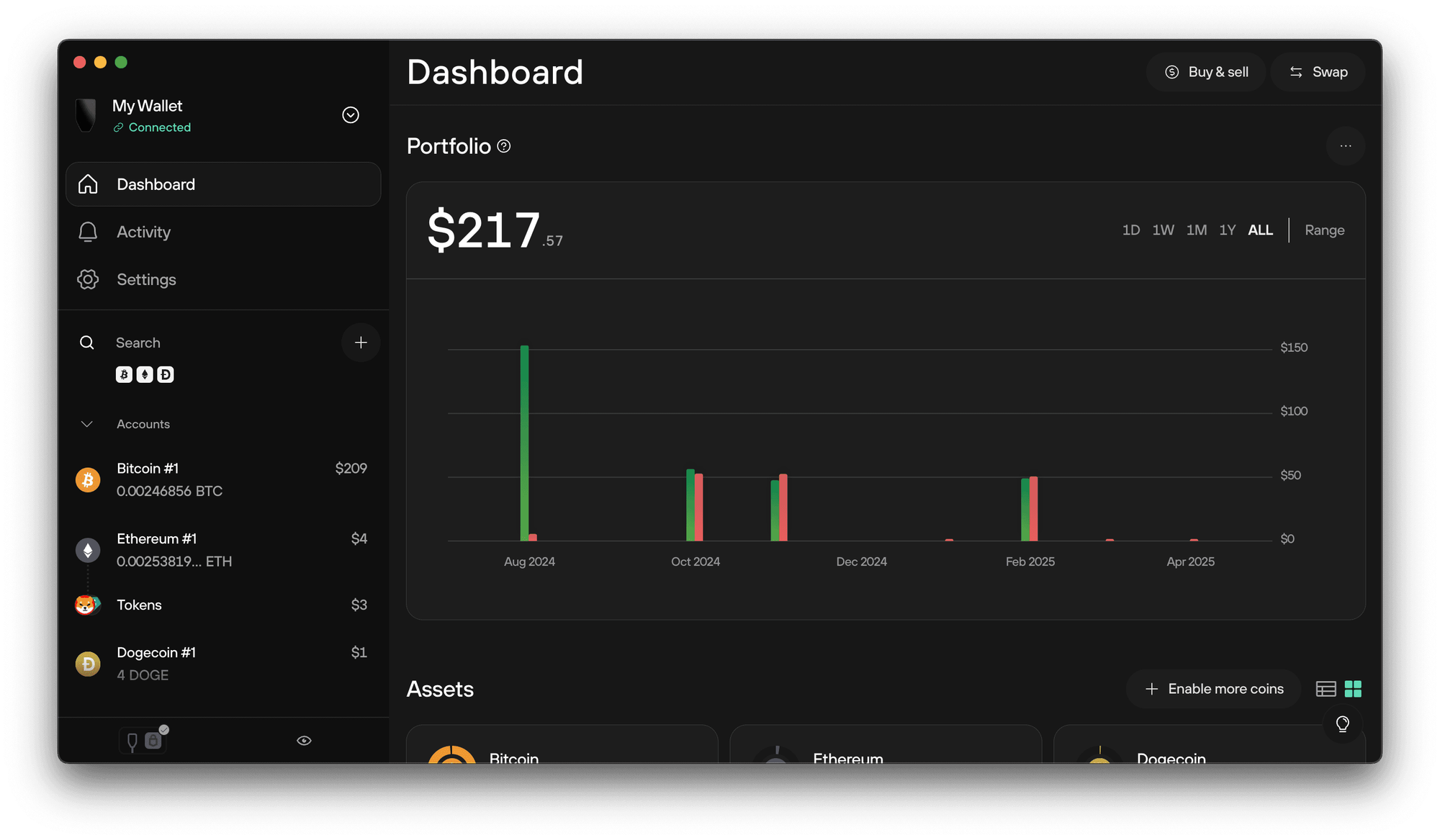Switch assets to list view

tap(1326, 689)
